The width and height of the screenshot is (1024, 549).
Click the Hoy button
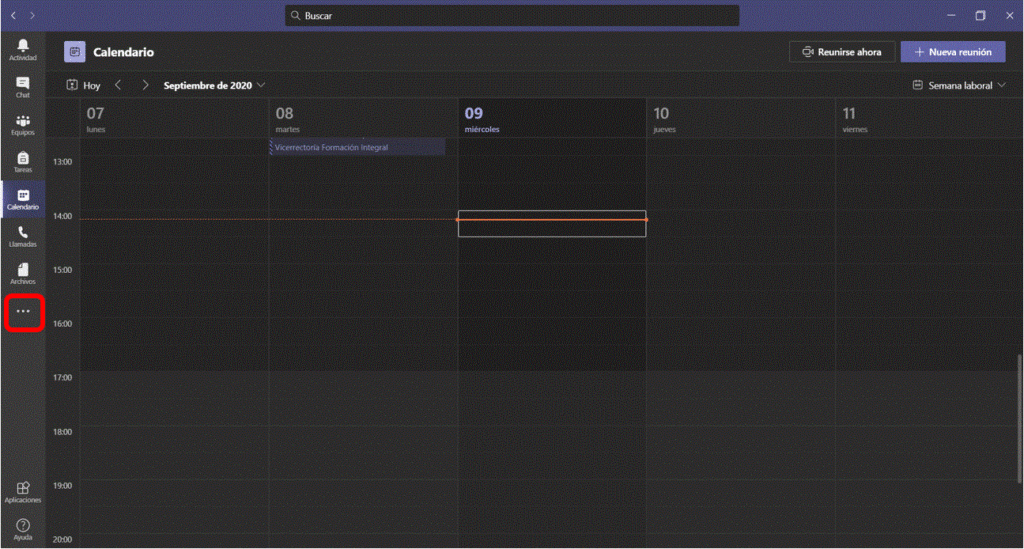(x=84, y=86)
